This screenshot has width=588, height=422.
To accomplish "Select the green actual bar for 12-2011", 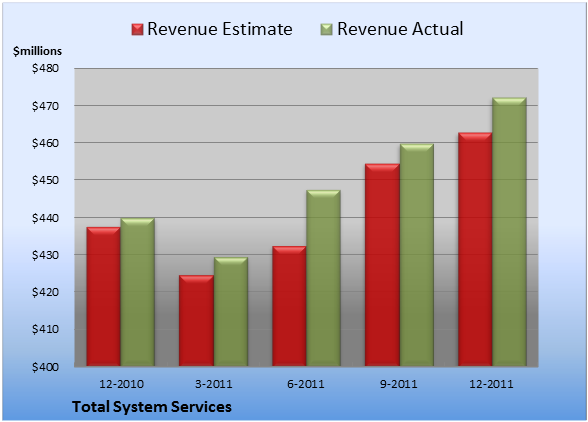I will coord(509,232).
